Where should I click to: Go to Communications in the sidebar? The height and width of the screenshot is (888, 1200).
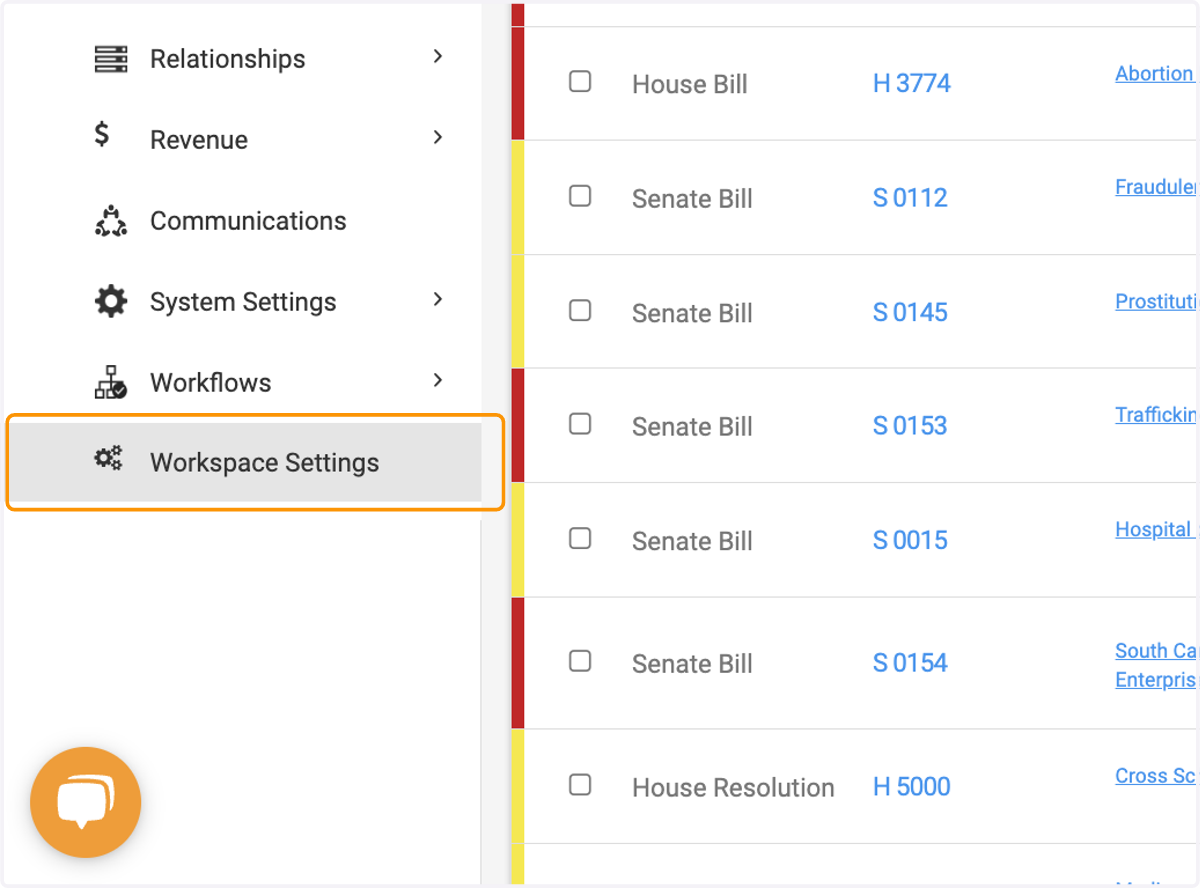click(248, 221)
